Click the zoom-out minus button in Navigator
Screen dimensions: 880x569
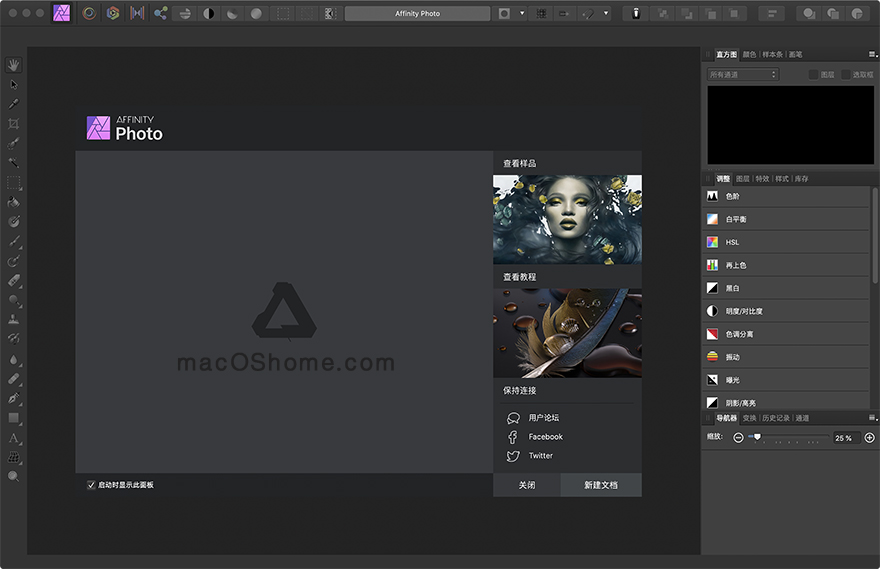pyautogui.click(x=739, y=438)
